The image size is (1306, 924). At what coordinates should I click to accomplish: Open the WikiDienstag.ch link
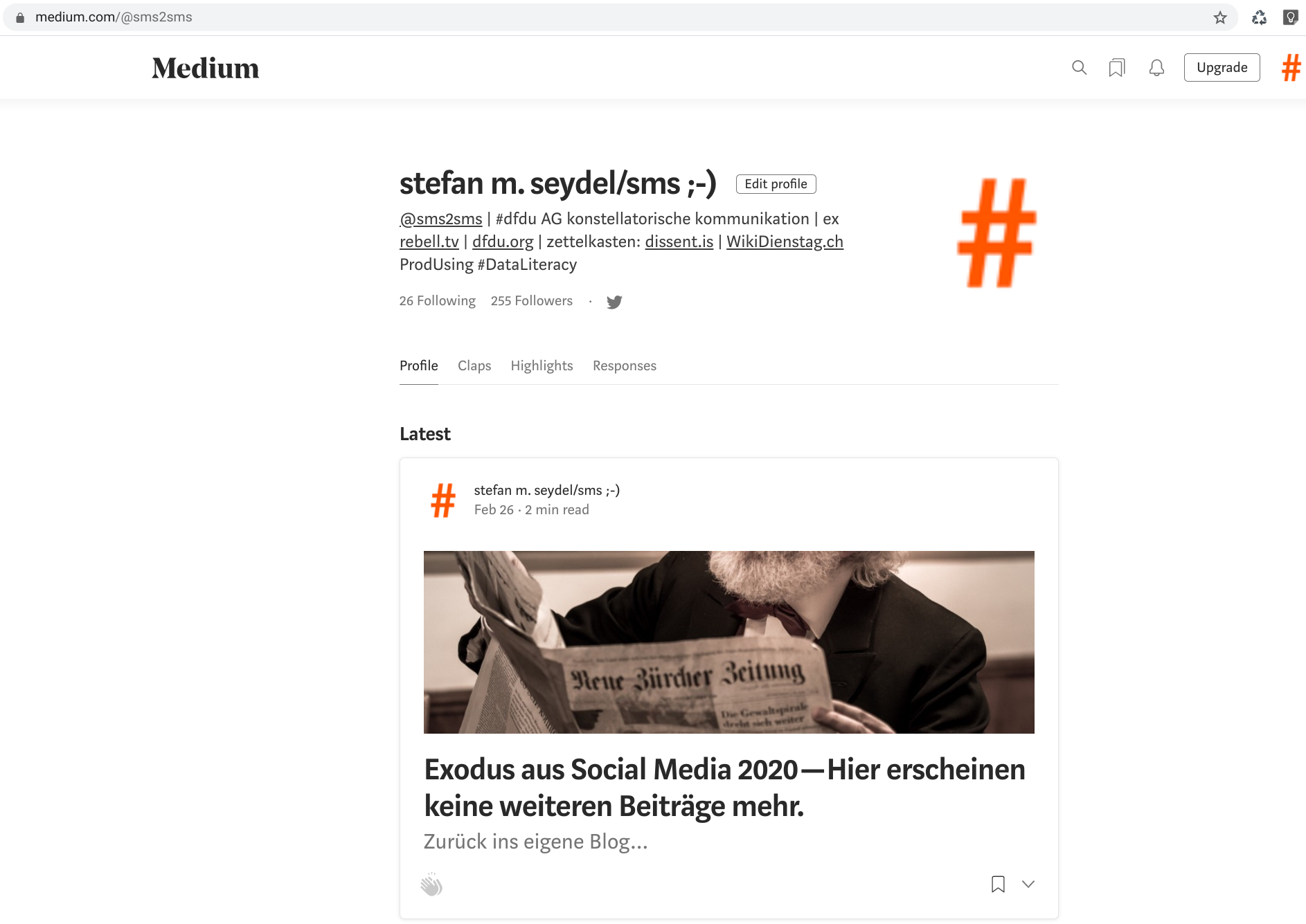[785, 242]
